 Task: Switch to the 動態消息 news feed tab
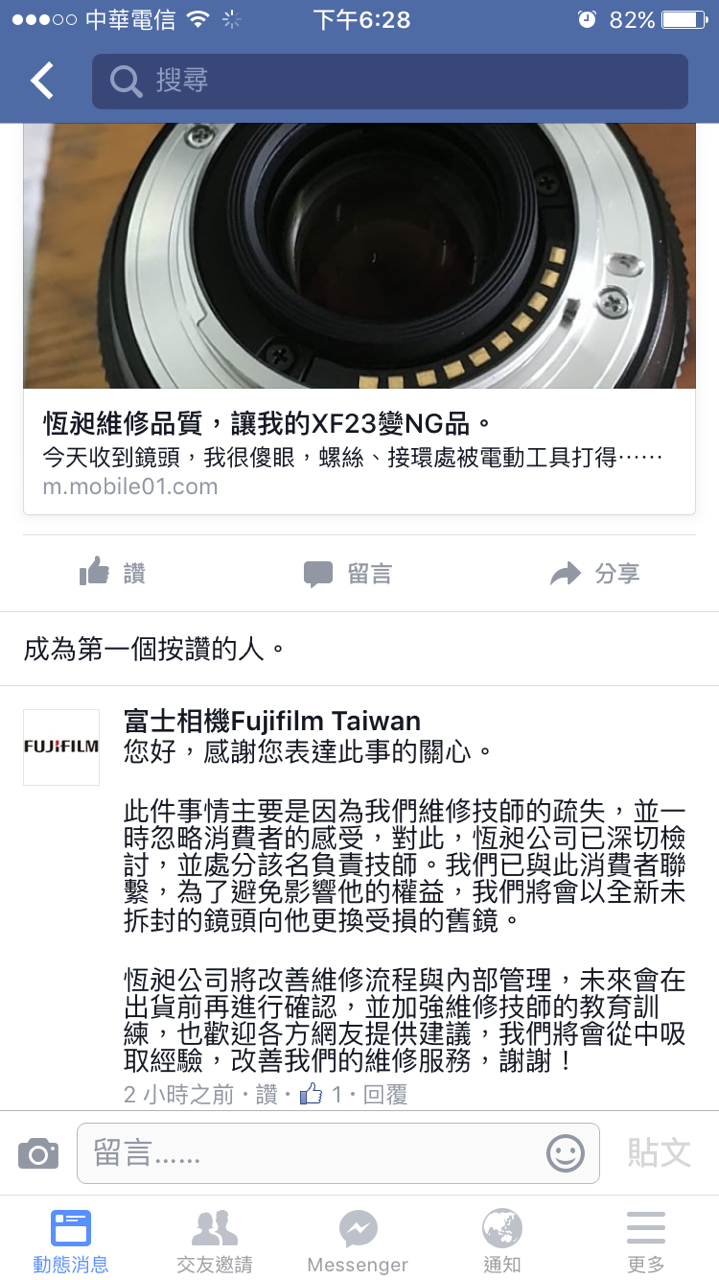[x=71, y=1241]
